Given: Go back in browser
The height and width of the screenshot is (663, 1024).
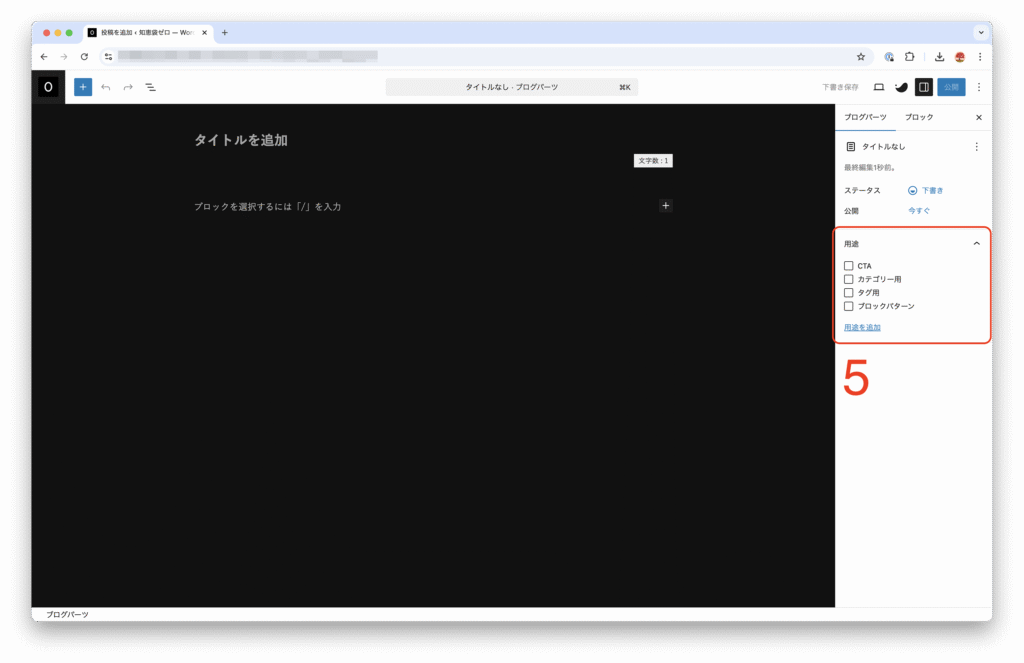Looking at the screenshot, I should click(x=44, y=57).
